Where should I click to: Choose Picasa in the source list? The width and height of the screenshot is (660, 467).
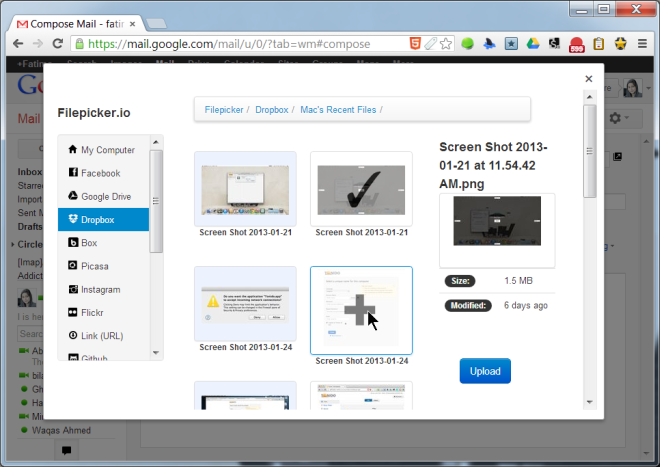[104, 266]
